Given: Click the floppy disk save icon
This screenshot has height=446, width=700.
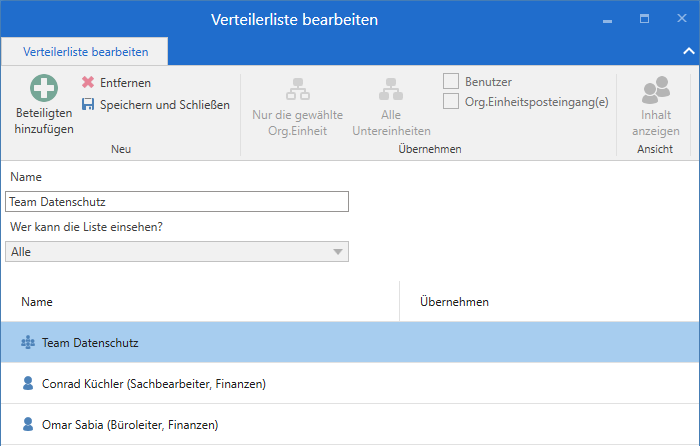Looking at the screenshot, I should pos(88,104).
